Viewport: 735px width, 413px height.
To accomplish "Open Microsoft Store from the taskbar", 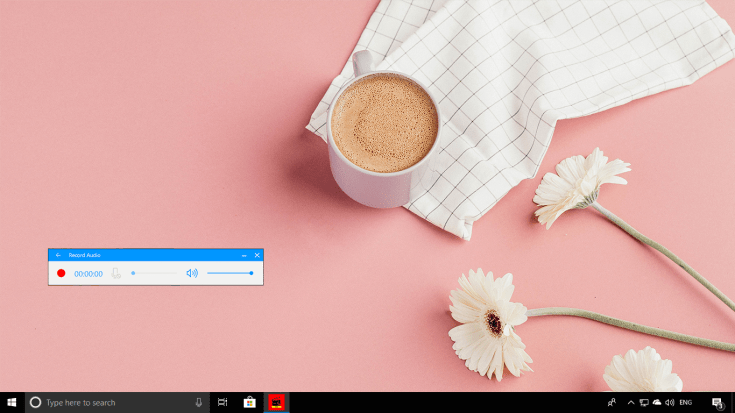I will tap(249, 402).
